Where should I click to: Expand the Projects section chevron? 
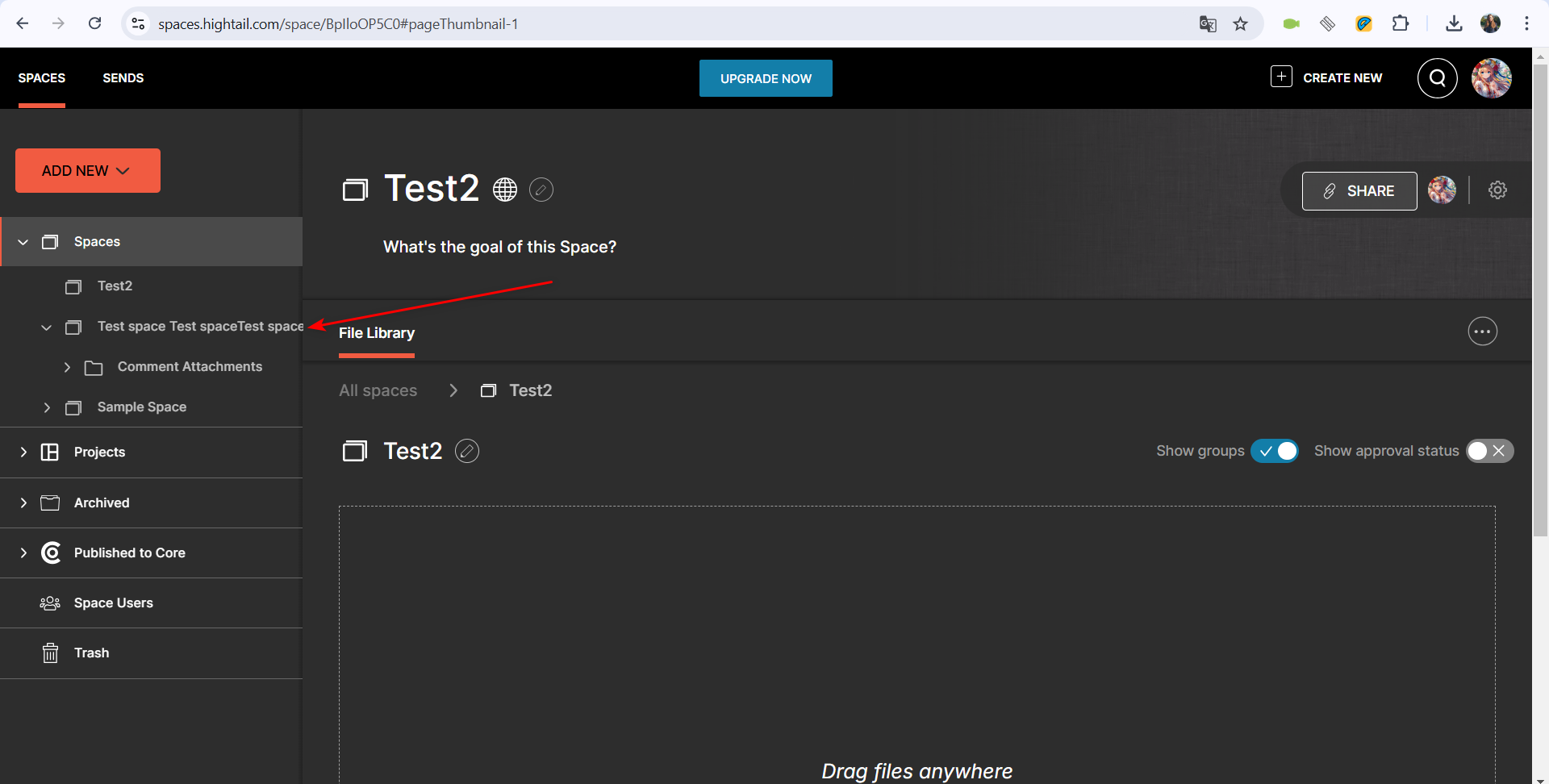(23, 452)
